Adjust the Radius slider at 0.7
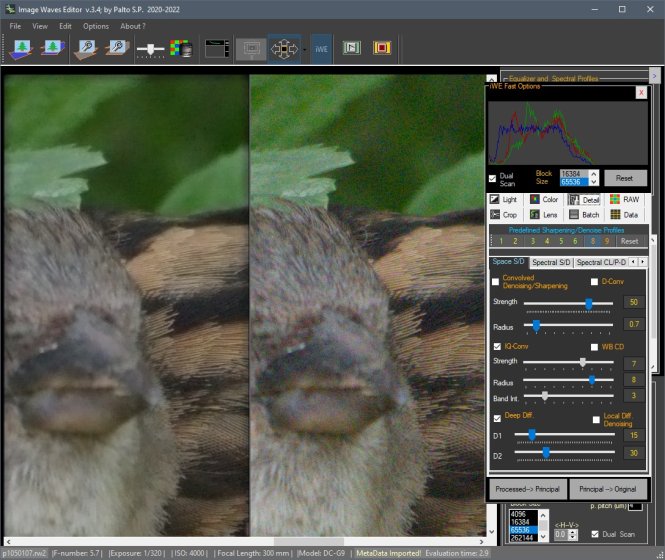The height and width of the screenshot is (560, 665). pyautogui.click(x=536, y=325)
